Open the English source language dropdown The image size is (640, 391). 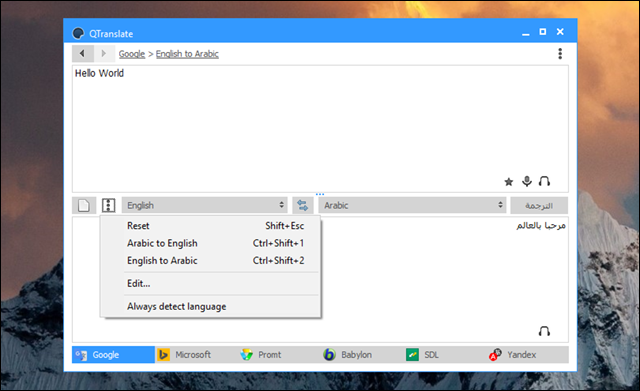click(204, 205)
